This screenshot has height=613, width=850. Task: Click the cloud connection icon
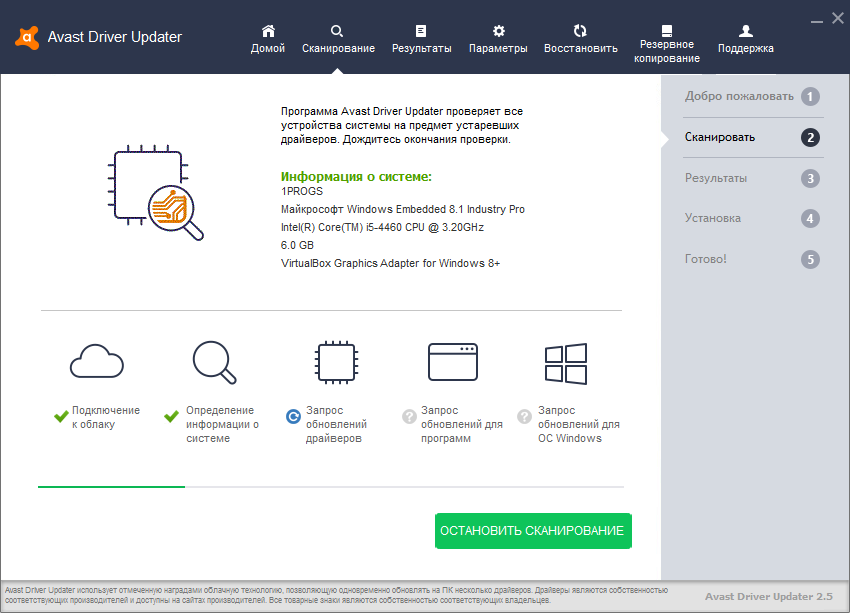(97, 361)
